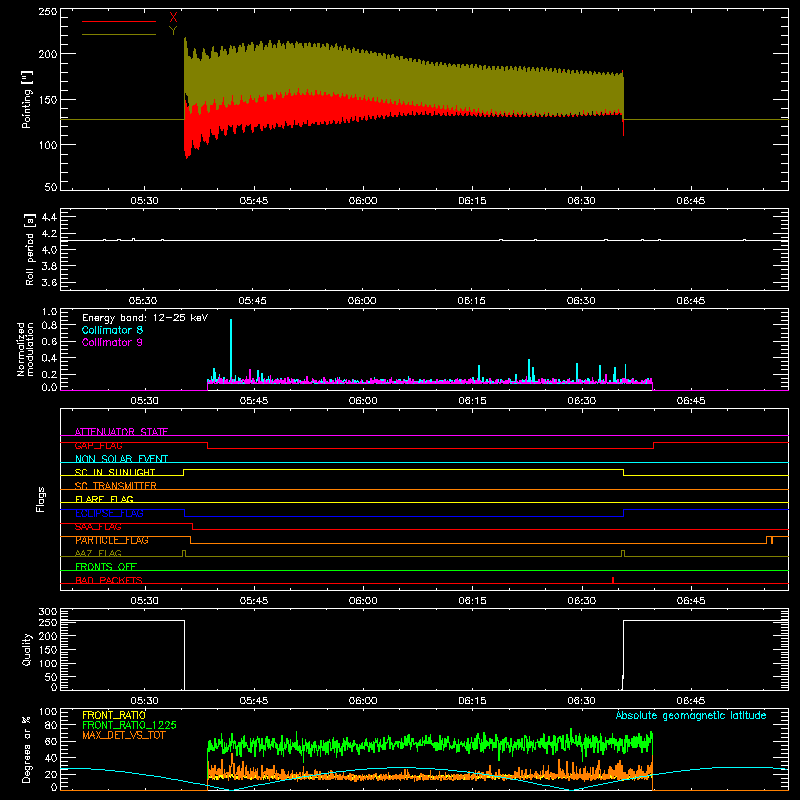Click the olive AAZ_FLAG label
Image resolution: width=800 pixels, height=800 pixels.
click(98, 553)
